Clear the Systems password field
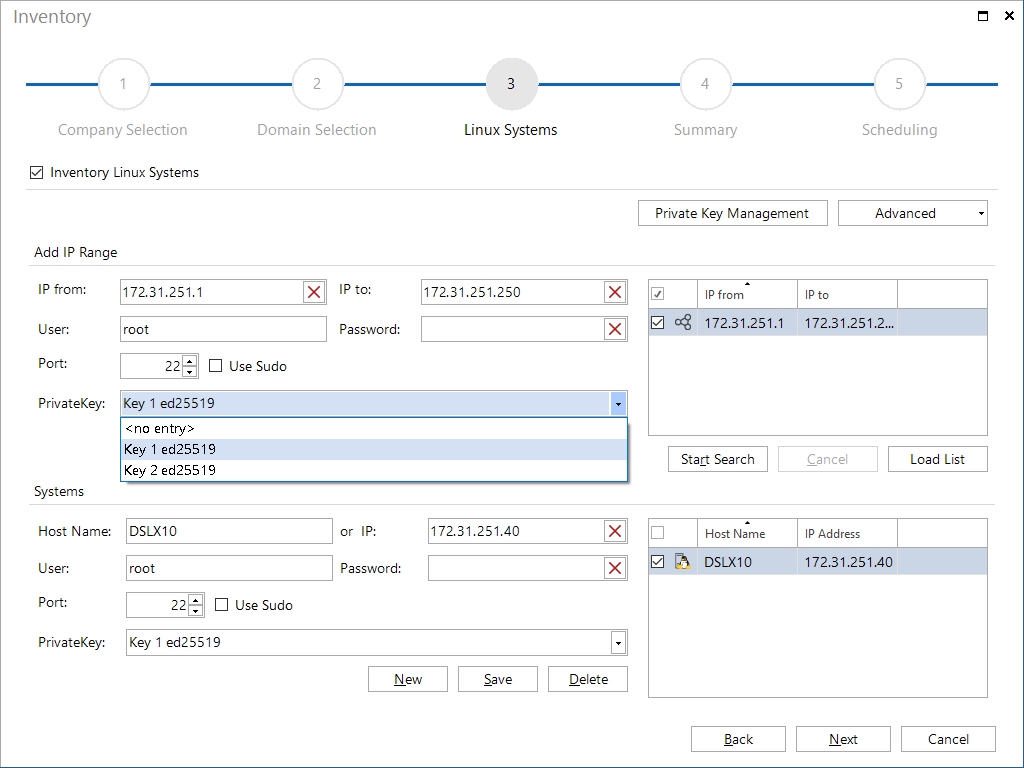 (x=616, y=567)
